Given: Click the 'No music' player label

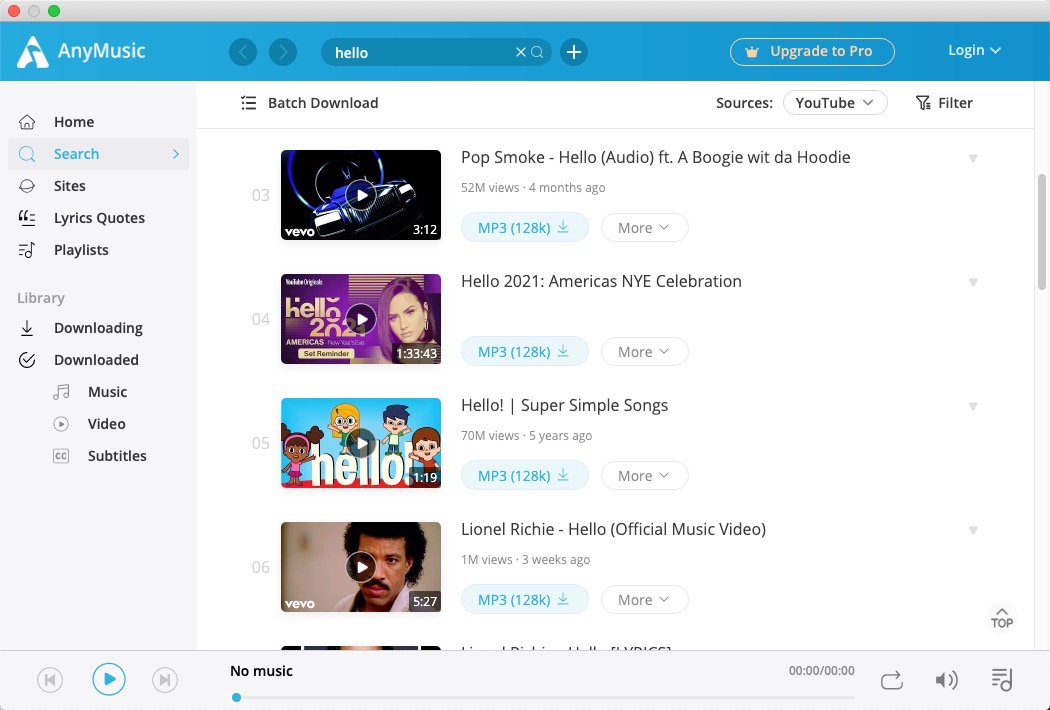Looking at the screenshot, I should pos(261,671).
